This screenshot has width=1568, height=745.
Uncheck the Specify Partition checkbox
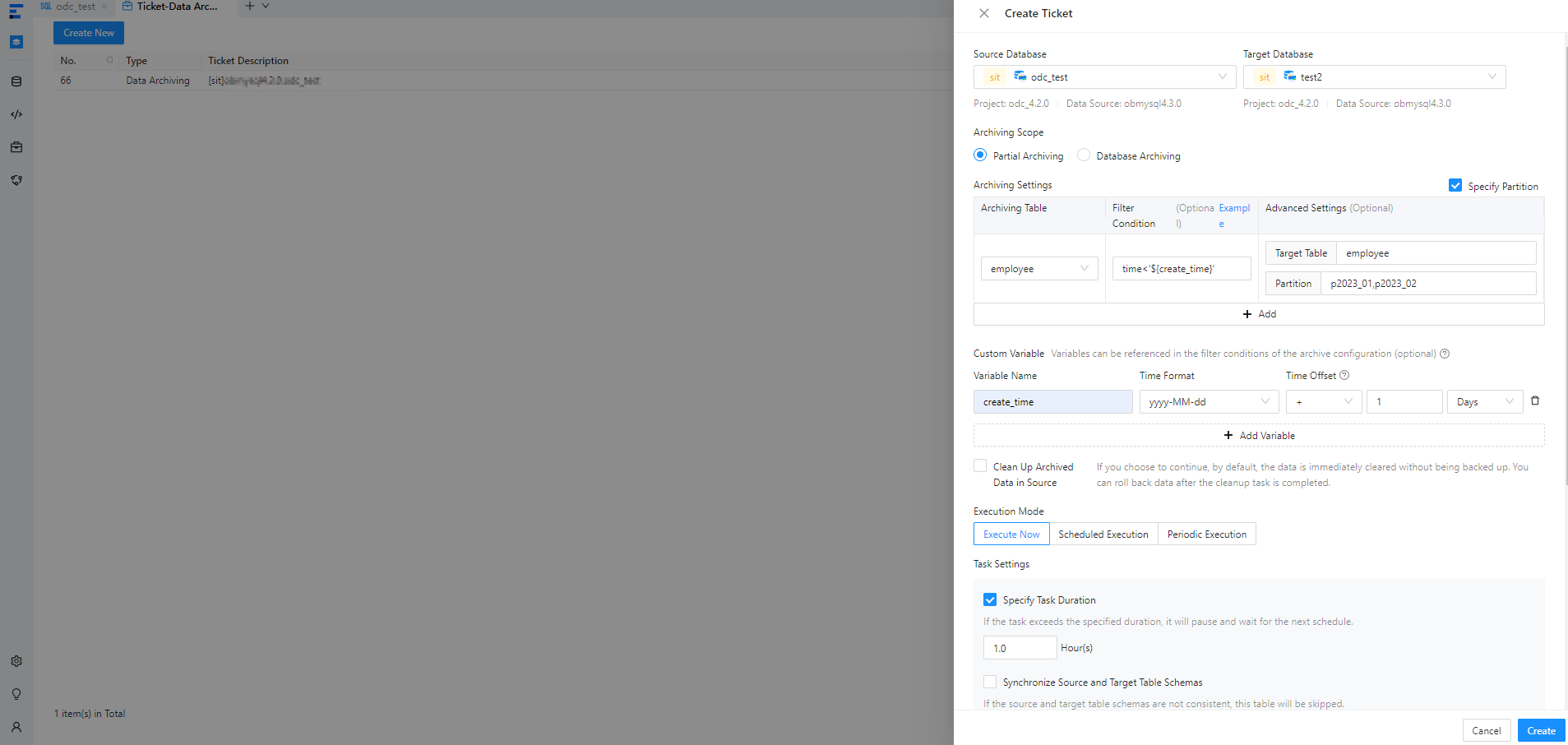tap(1455, 186)
